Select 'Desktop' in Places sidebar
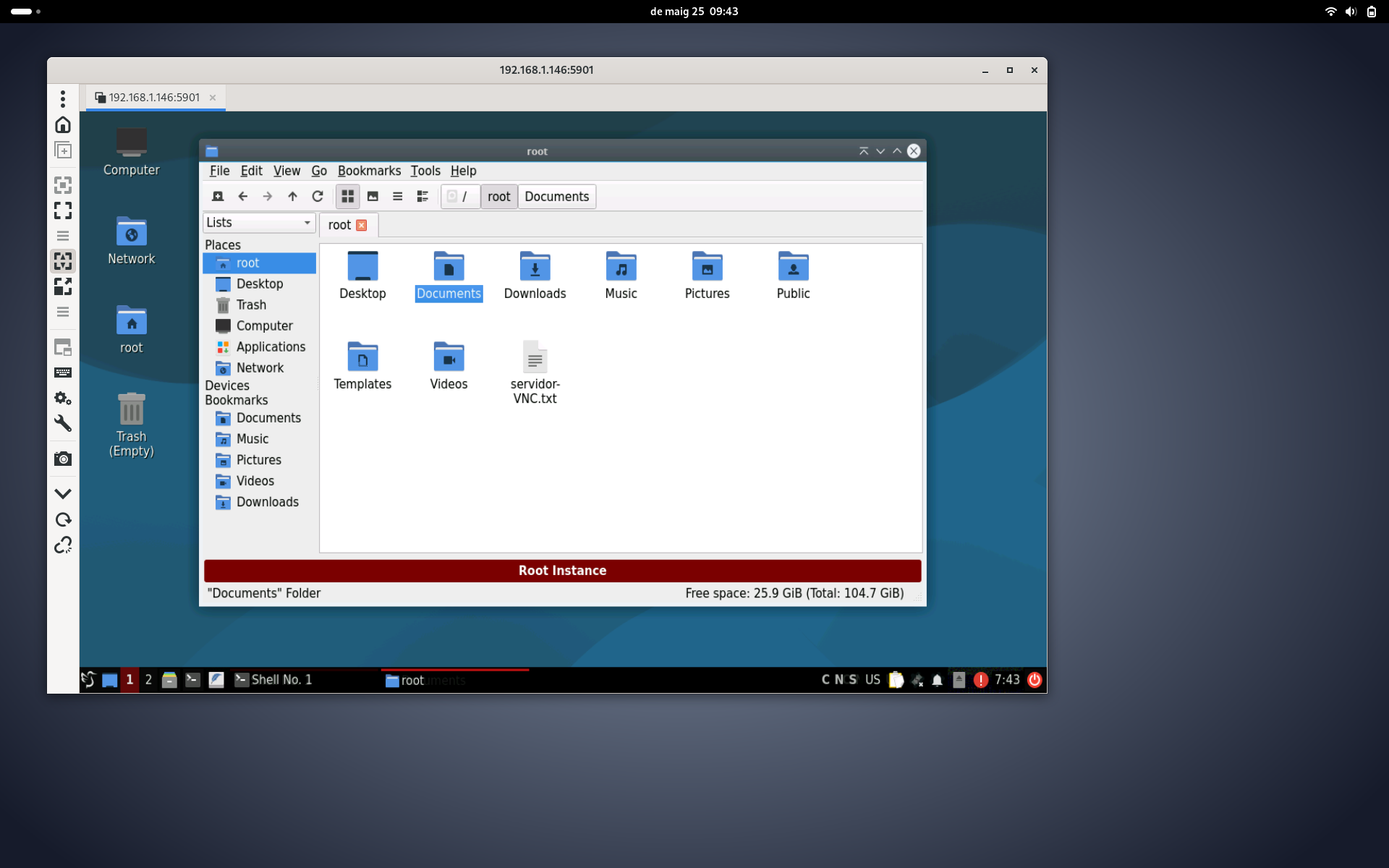The width and height of the screenshot is (1389, 868). [x=259, y=284]
